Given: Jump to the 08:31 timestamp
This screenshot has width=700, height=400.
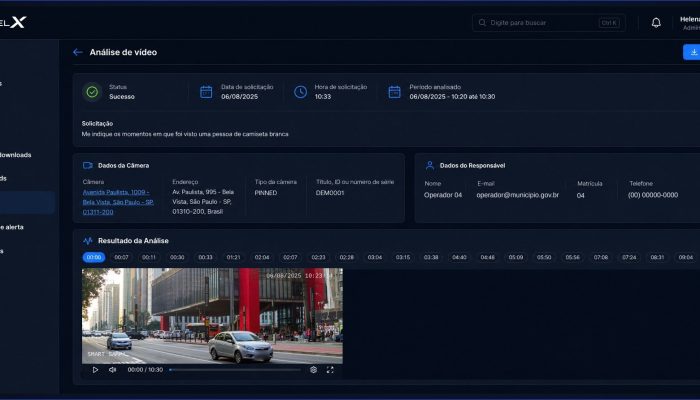Looking at the screenshot, I should (657, 257).
